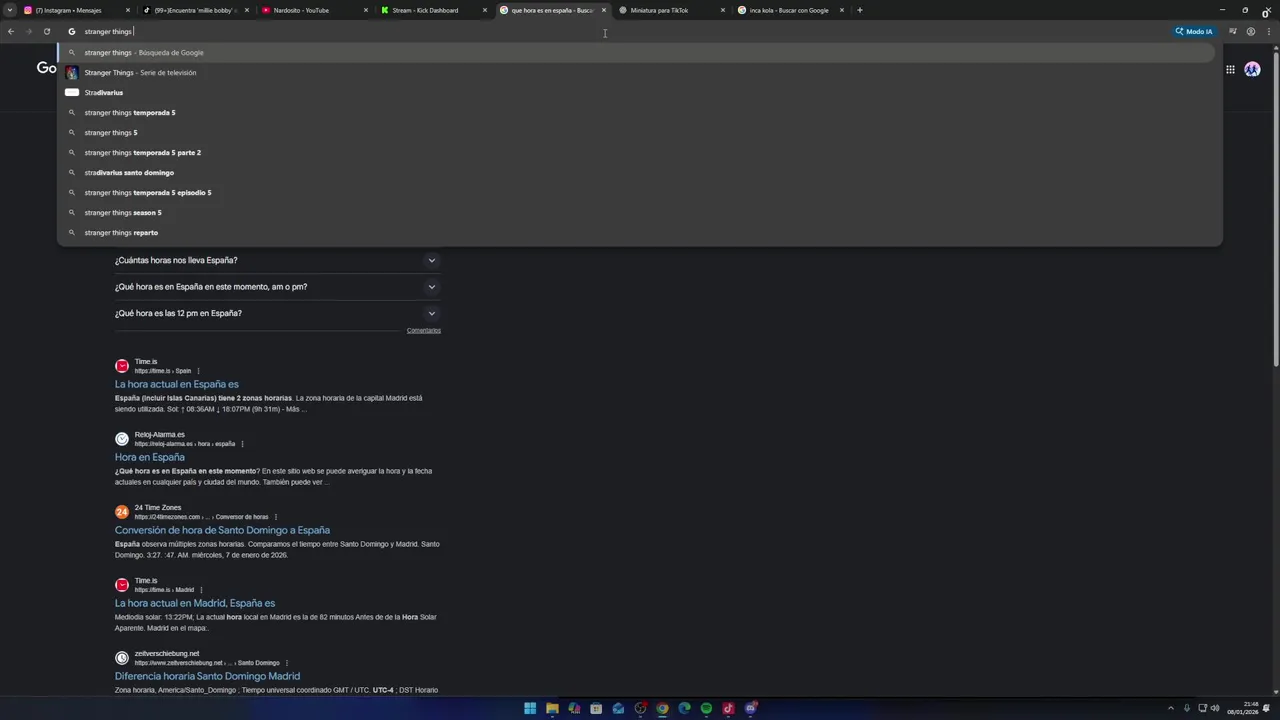Image resolution: width=1280 pixels, height=720 pixels.
Task: Open 'Conversión de hora de Santo Domingo a España'
Action: click(222, 530)
